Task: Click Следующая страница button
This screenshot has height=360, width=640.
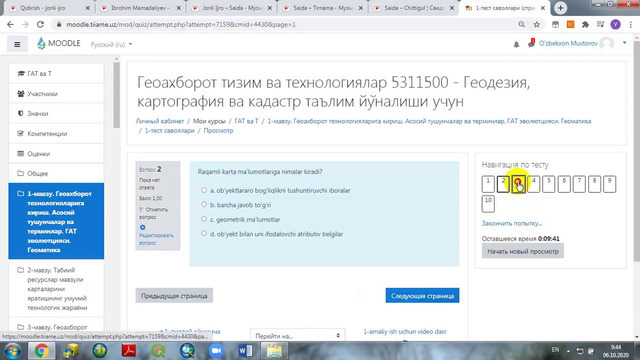Action: pos(422,296)
